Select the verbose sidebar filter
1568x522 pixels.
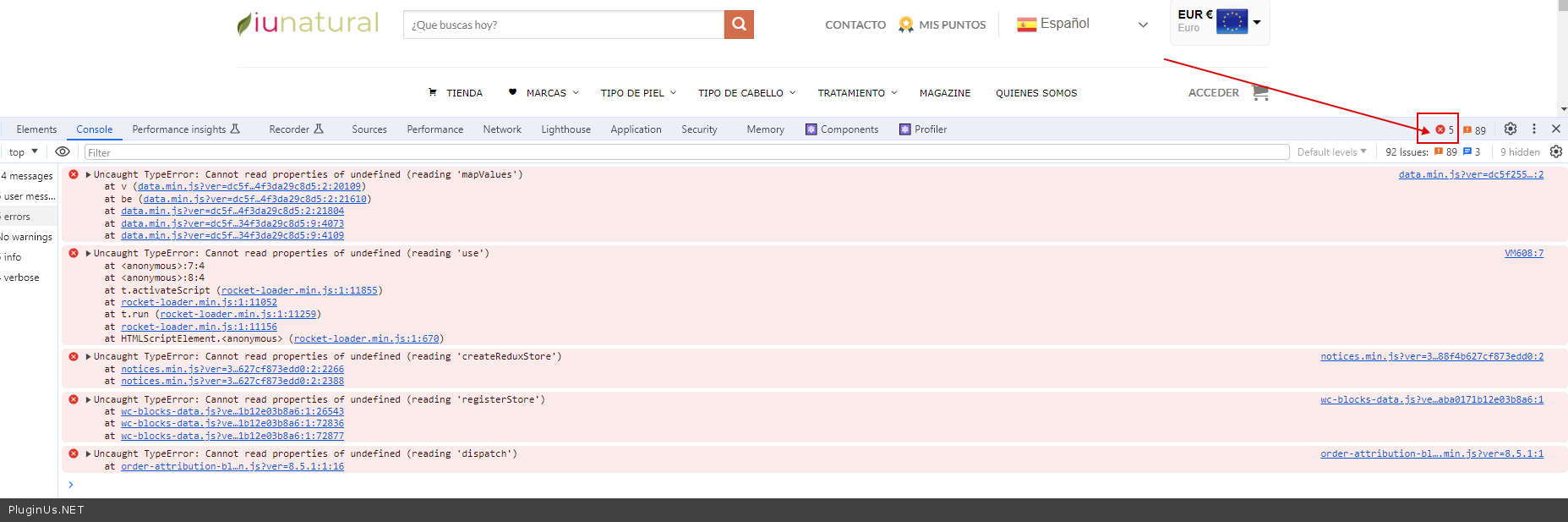(x=28, y=277)
